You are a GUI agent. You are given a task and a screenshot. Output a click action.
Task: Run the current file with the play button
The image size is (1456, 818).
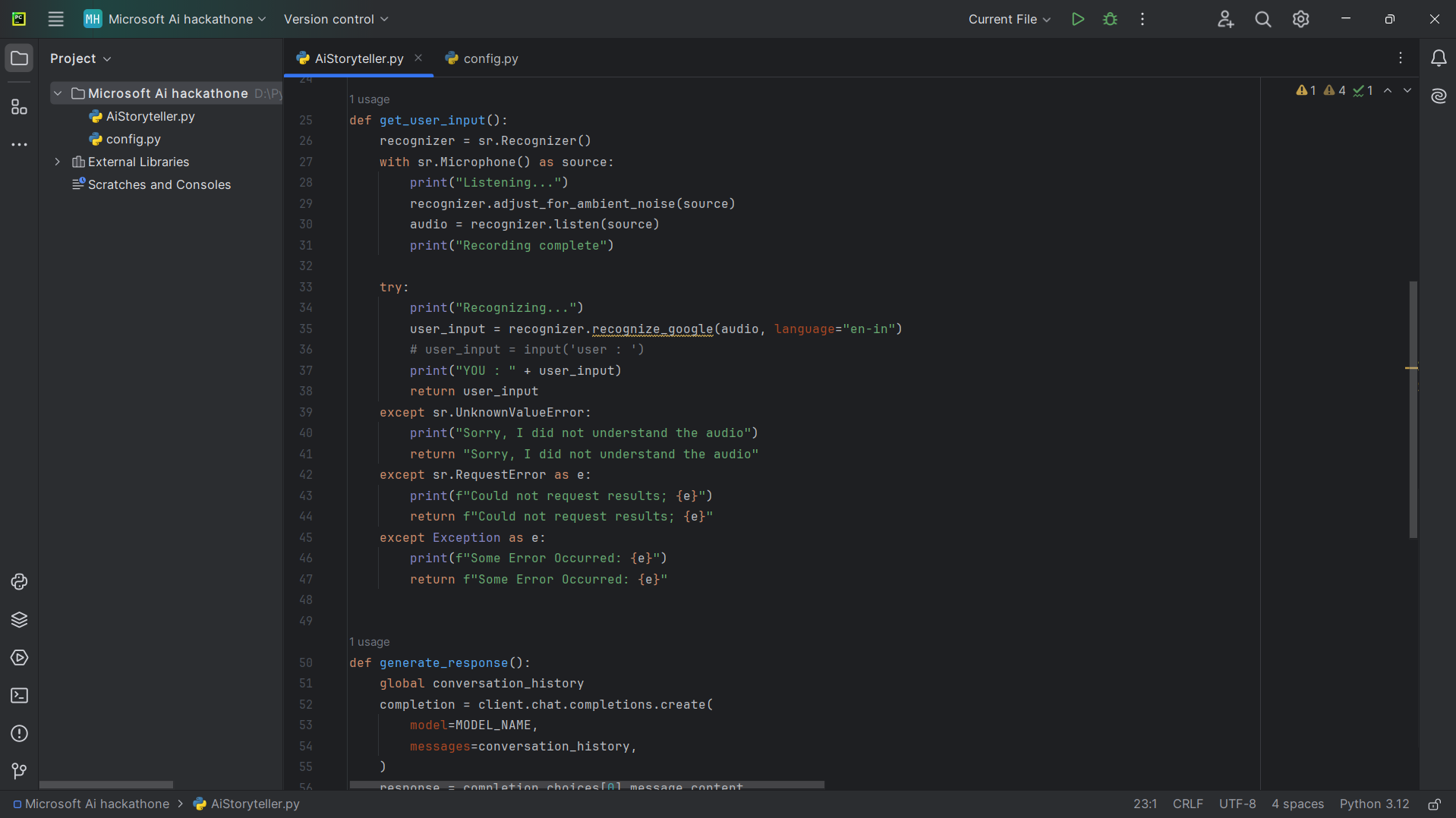(x=1077, y=19)
